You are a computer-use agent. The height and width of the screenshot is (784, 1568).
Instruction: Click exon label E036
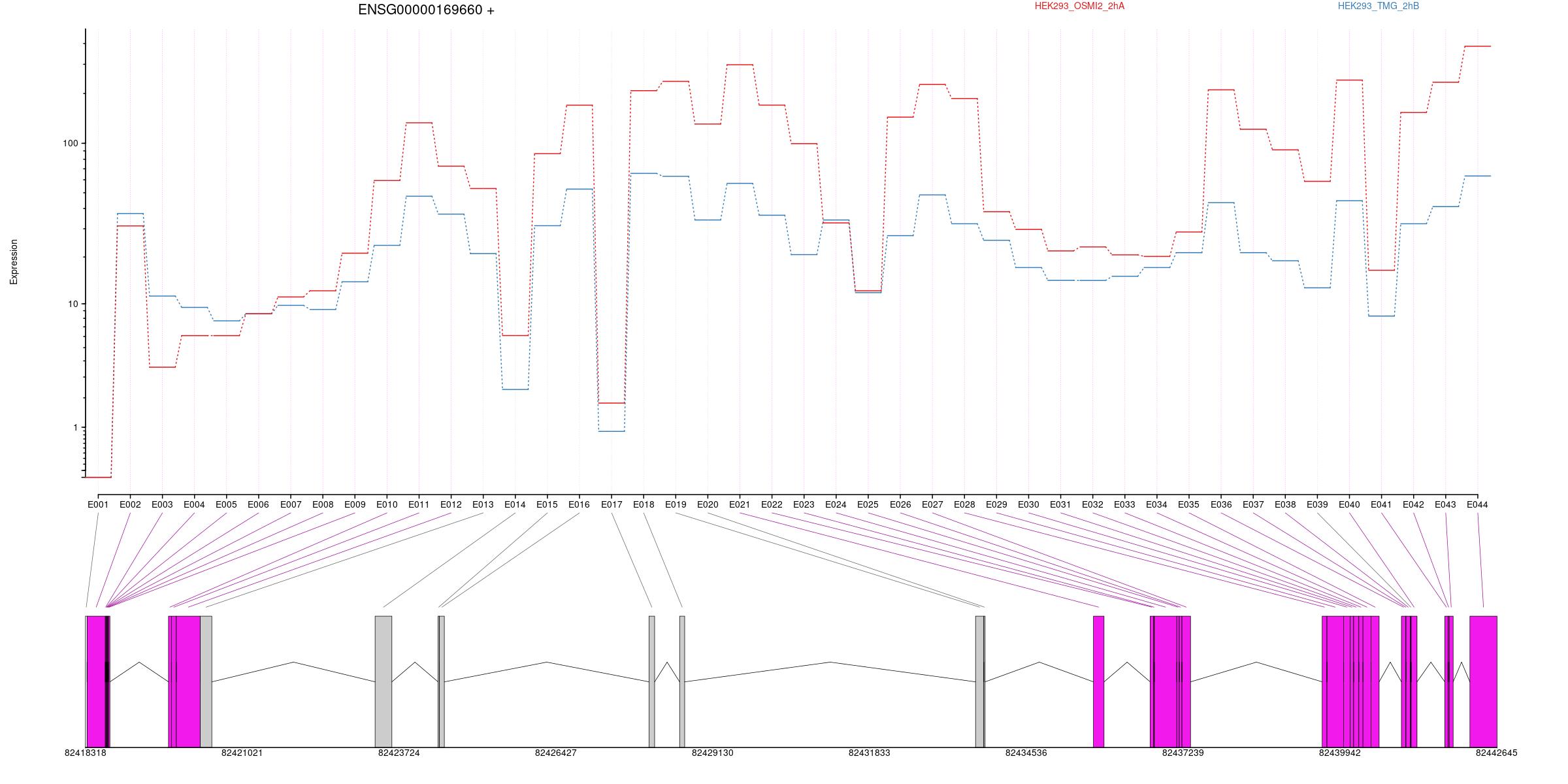[1221, 504]
